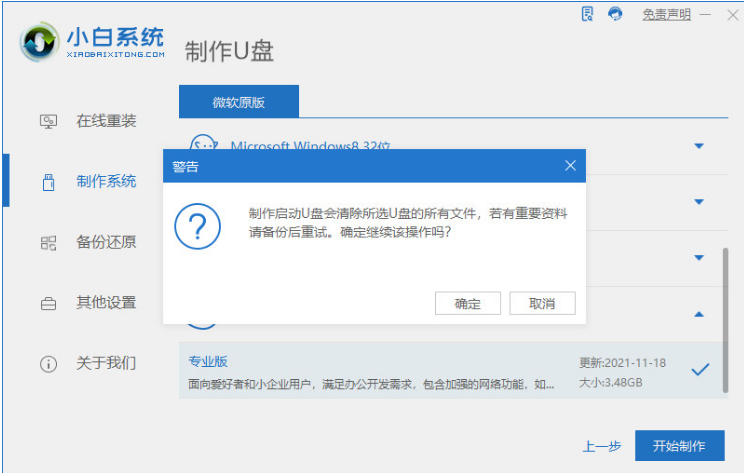Screen dimensions: 744x473
Task: Select the 专业版 edition row
Action: (x=453, y=371)
